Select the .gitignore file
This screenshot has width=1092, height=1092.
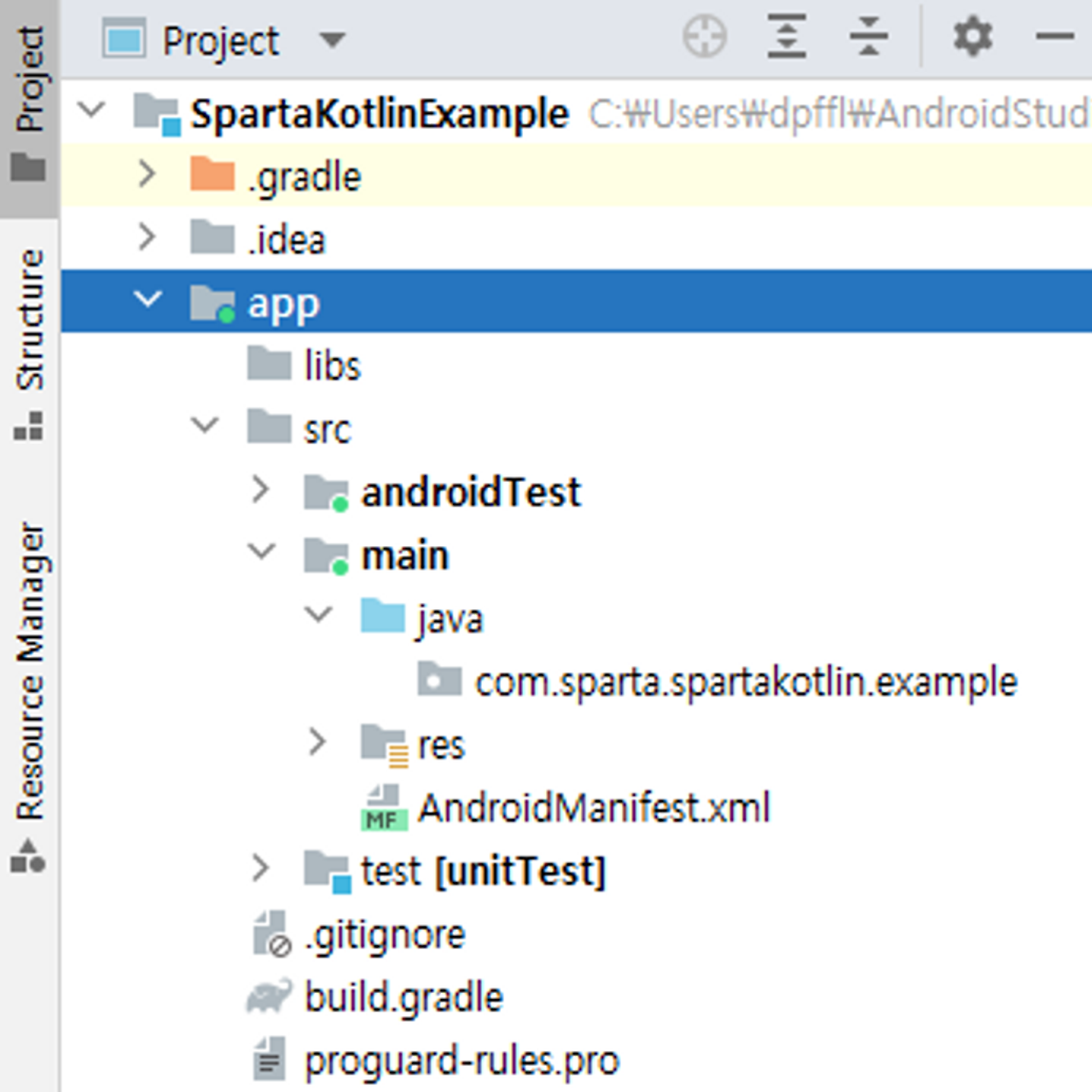coord(386,936)
